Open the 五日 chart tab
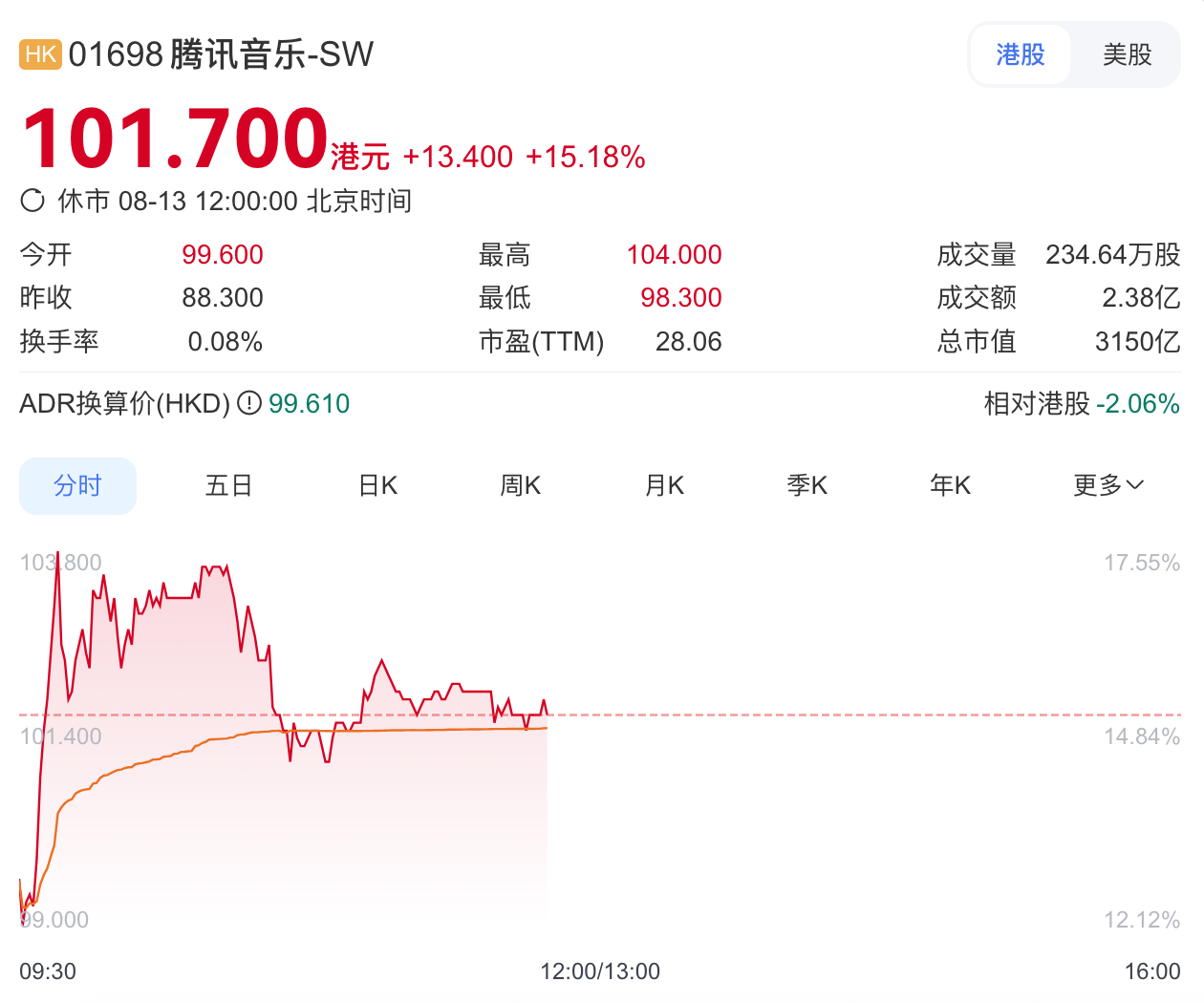The width and height of the screenshot is (1204, 1003). (x=228, y=485)
